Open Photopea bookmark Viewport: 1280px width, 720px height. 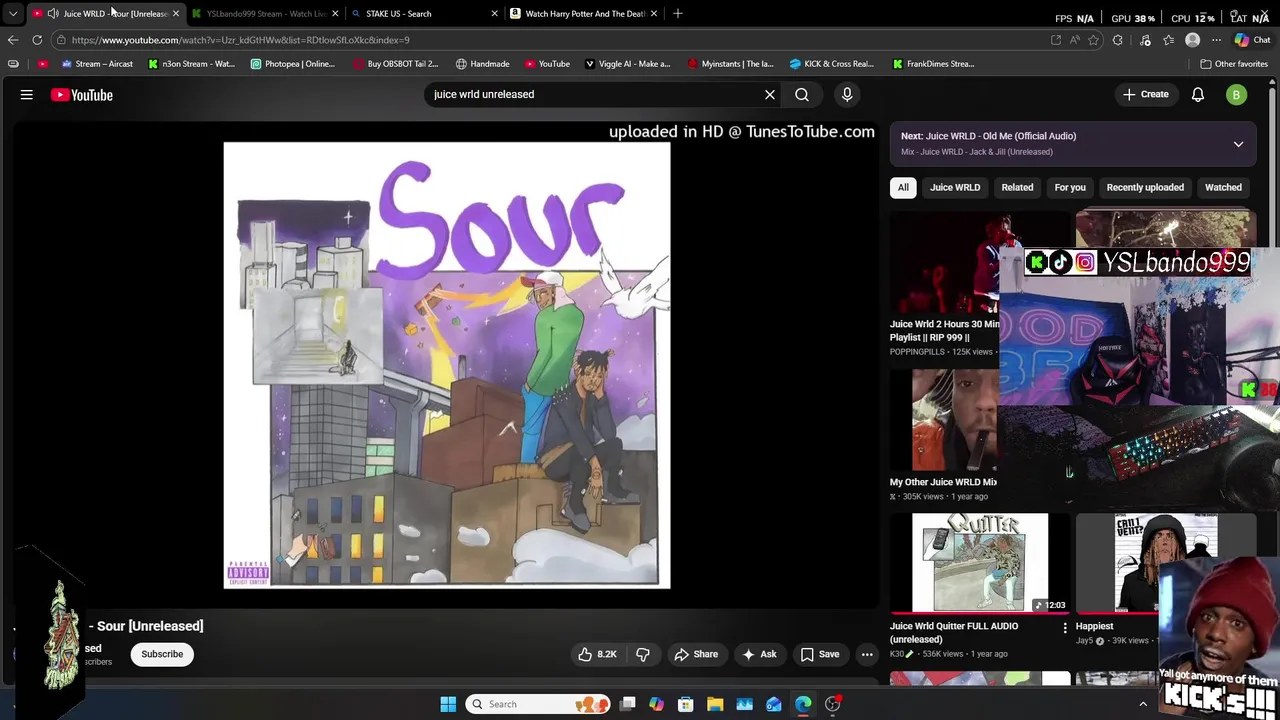(x=292, y=64)
